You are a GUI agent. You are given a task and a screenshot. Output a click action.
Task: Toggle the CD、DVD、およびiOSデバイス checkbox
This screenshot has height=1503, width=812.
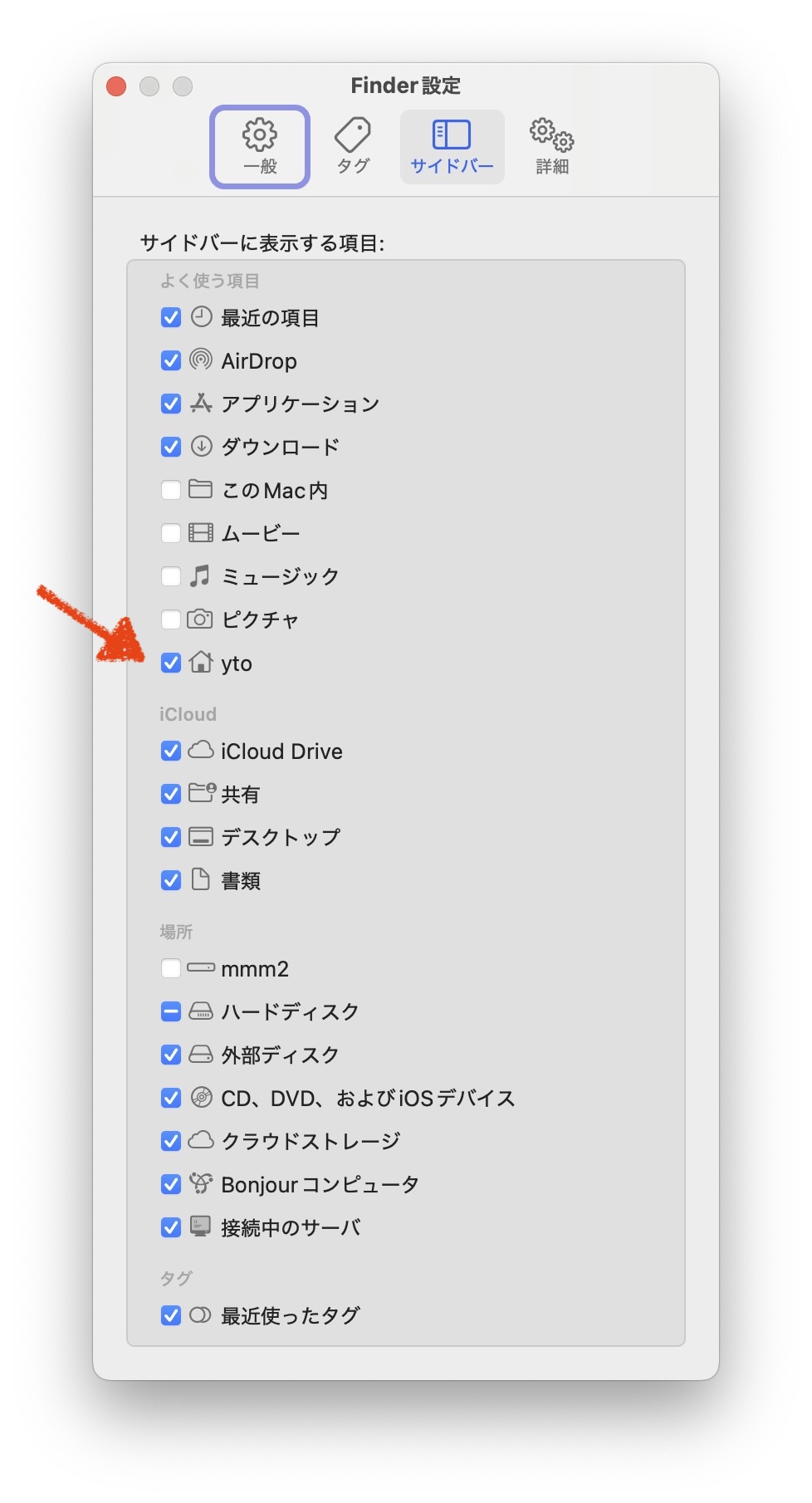click(171, 1098)
